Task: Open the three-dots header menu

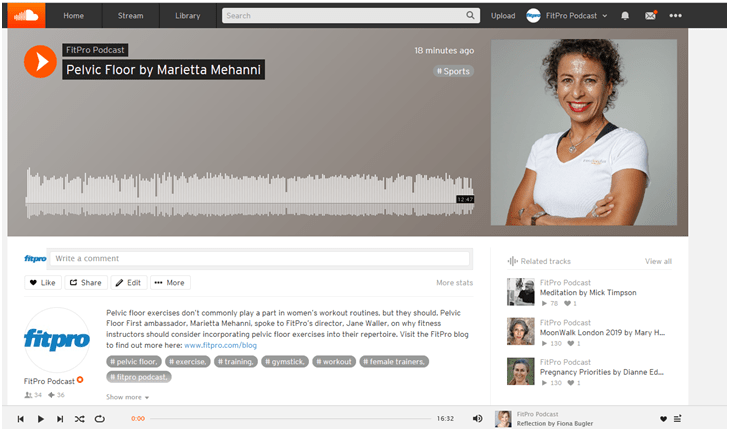Action: [675, 15]
